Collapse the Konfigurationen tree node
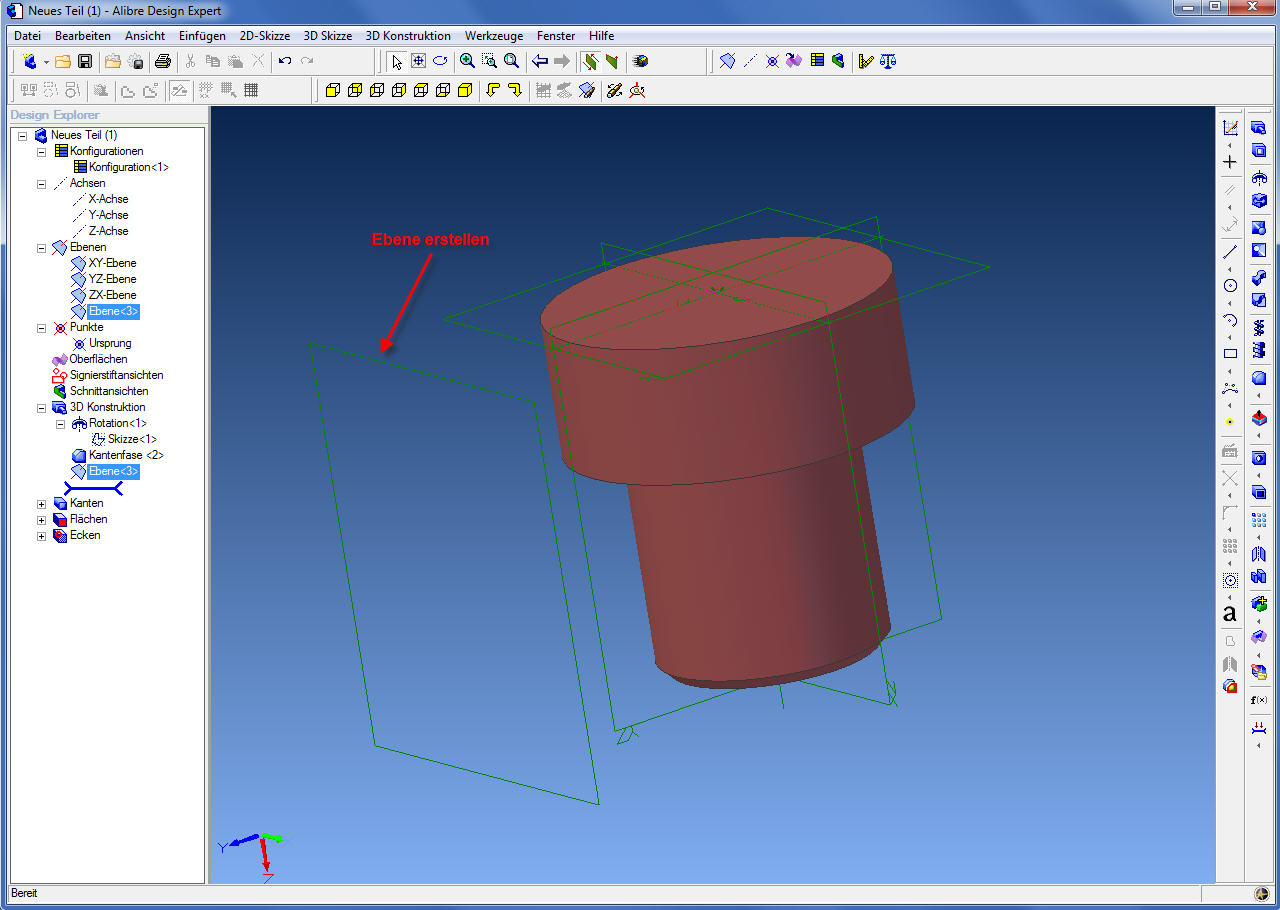Screen dimensions: 1280x910 coord(41,151)
